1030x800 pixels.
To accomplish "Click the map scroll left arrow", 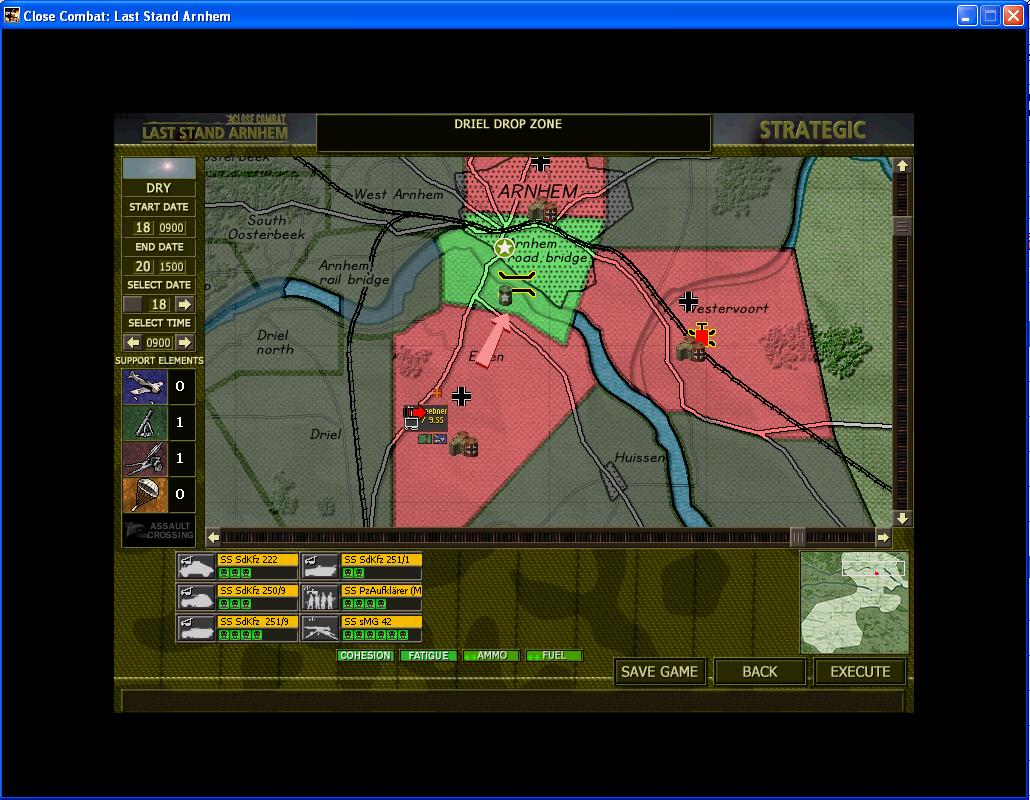I will (x=213, y=537).
